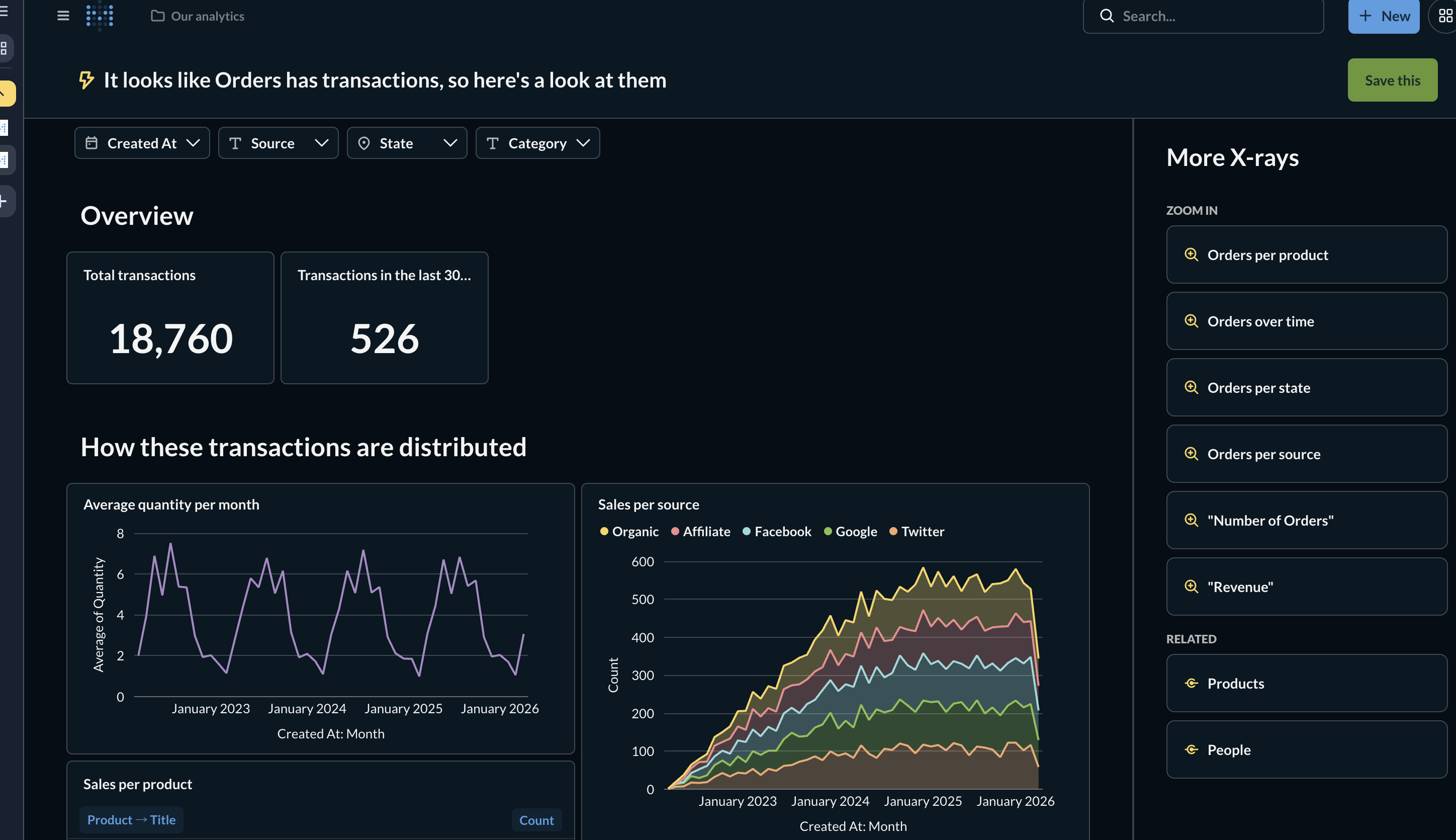Toggle the Affiliate legend item
Image resolution: width=1456 pixels, height=840 pixels.
(x=701, y=531)
